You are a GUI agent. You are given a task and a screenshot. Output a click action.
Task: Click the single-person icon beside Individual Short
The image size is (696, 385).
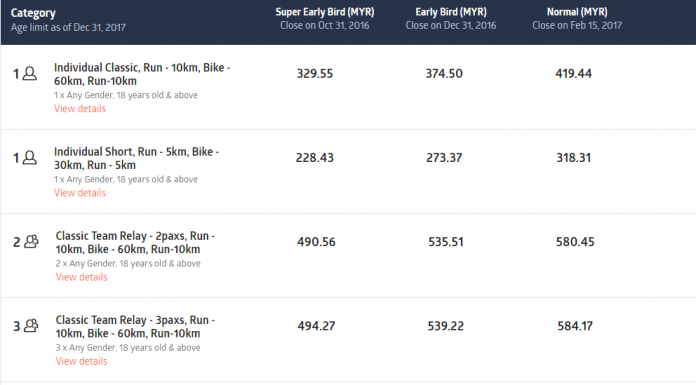30,158
